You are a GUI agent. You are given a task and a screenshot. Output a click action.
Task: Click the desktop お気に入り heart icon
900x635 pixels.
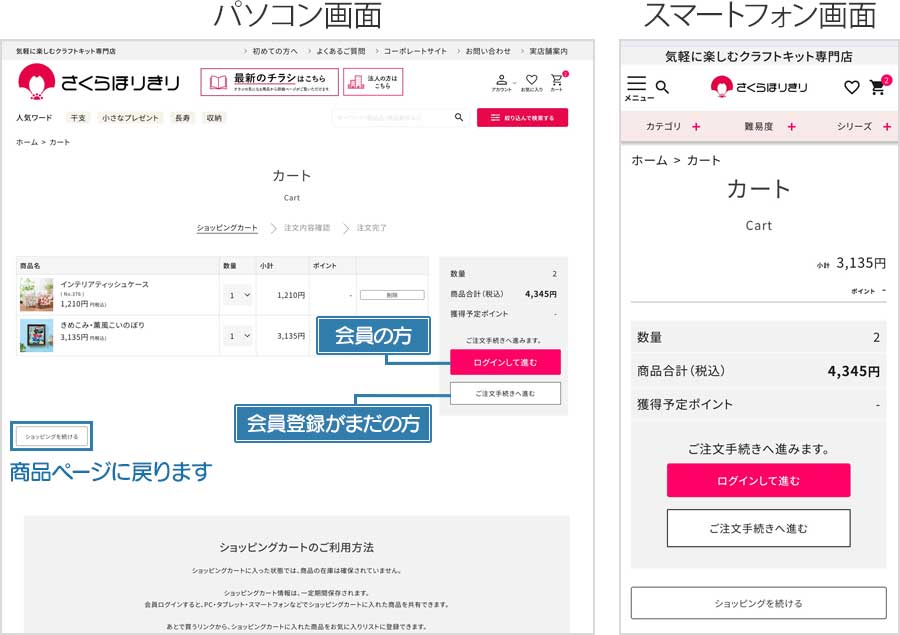[x=531, y=82]
